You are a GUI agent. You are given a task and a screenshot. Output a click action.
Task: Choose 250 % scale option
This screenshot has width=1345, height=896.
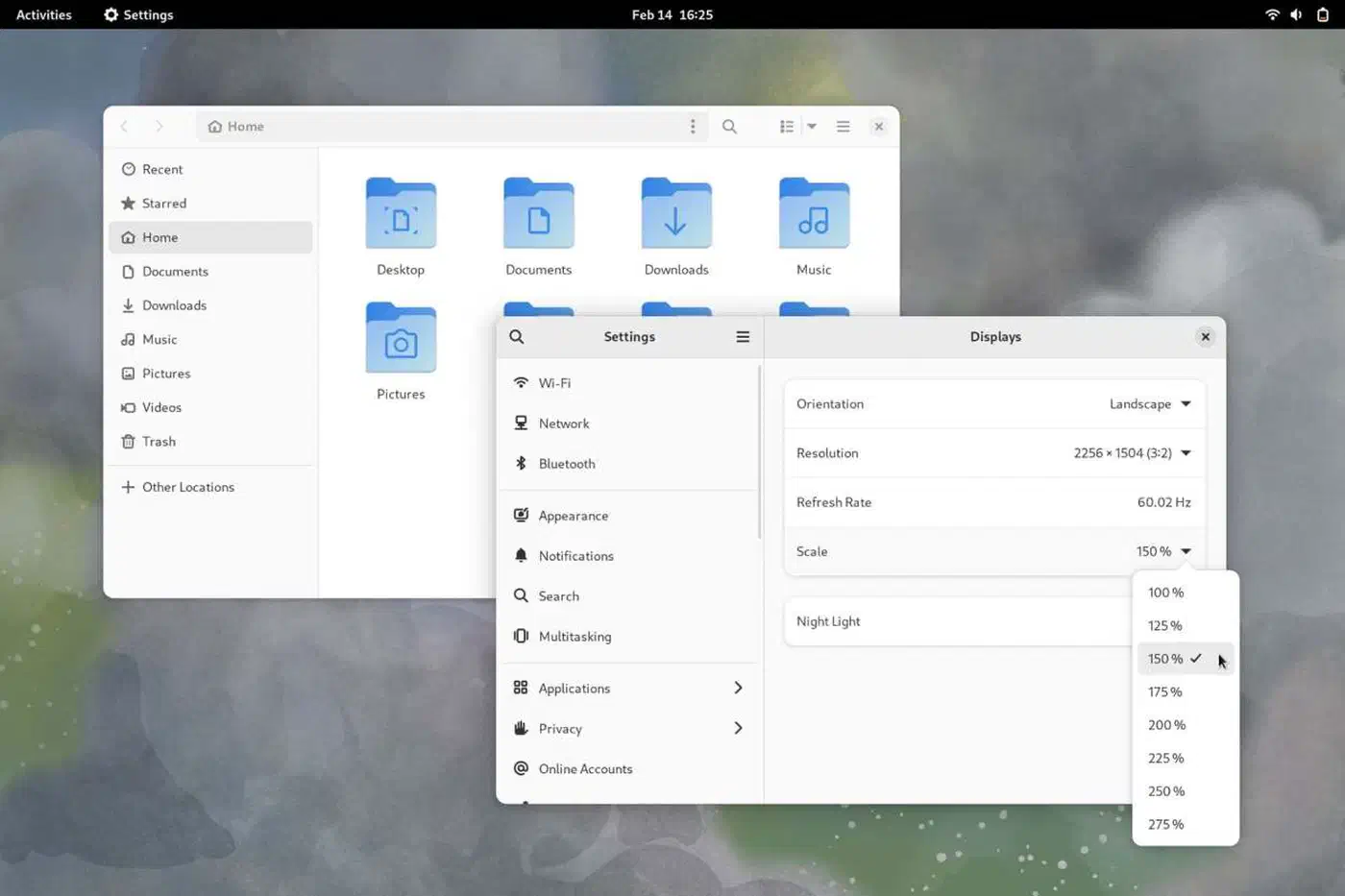[1186, 791]
